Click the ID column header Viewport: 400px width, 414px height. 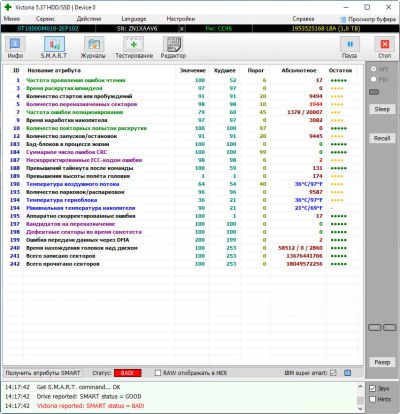16,70
